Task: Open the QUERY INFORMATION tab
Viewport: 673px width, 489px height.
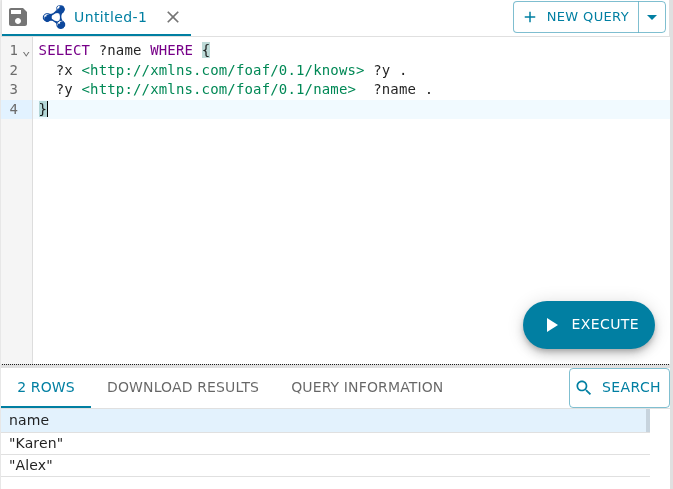Action: [367, 387]
